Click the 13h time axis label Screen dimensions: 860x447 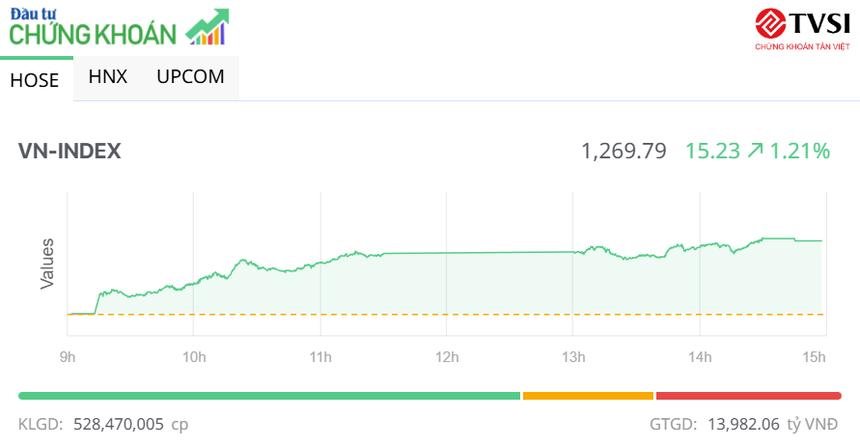click(573, 357)
